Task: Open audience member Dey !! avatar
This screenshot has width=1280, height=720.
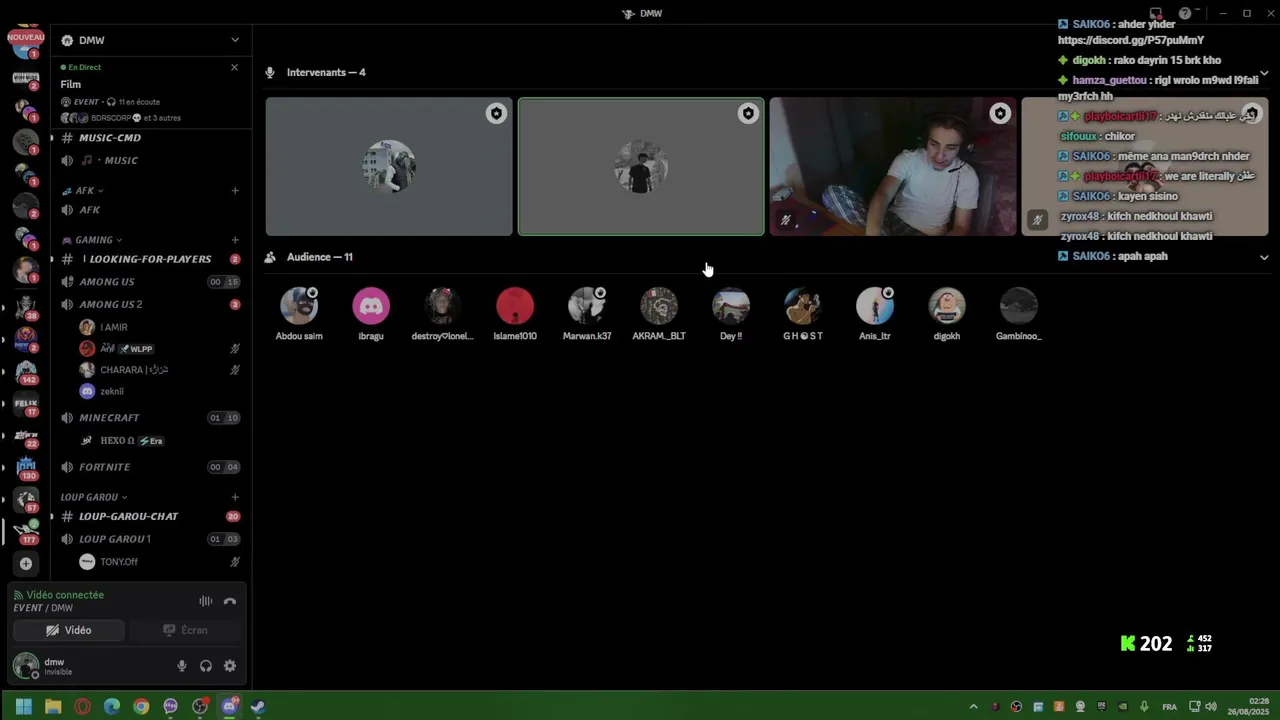Action: point(731,307)
